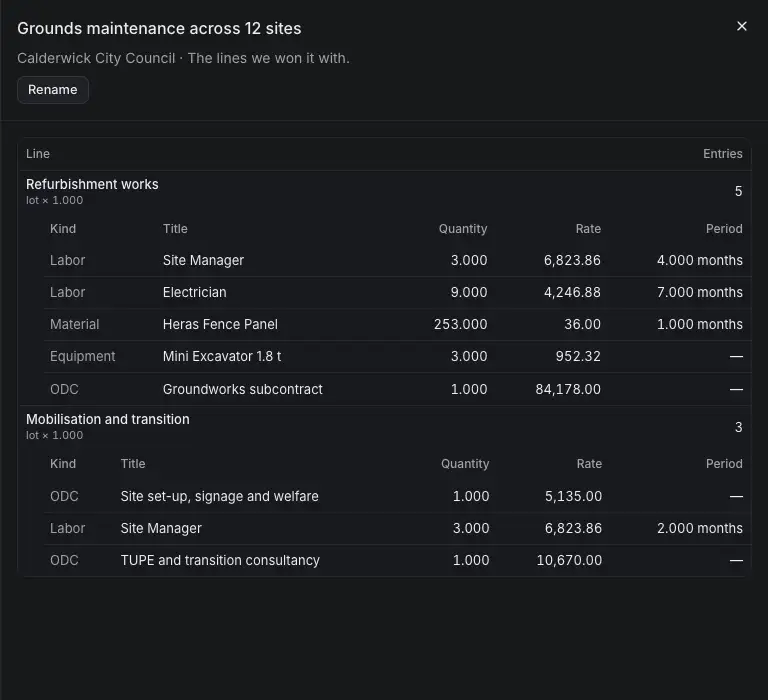The image size is (768, 700).
Task: Click the 10,670.00 rate value
Action: (569, 560)
